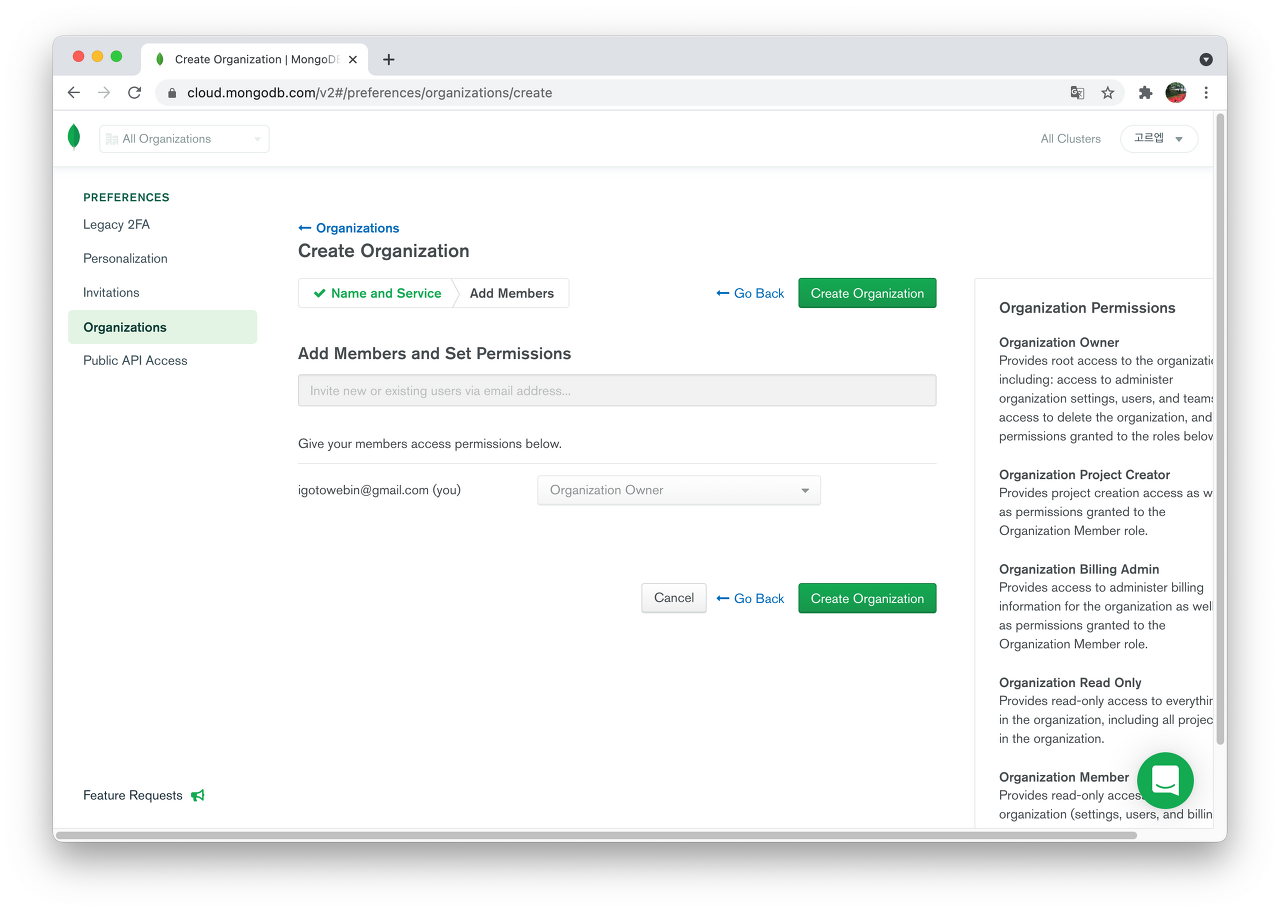Click the bottom Go Back link

click(750, 598)
